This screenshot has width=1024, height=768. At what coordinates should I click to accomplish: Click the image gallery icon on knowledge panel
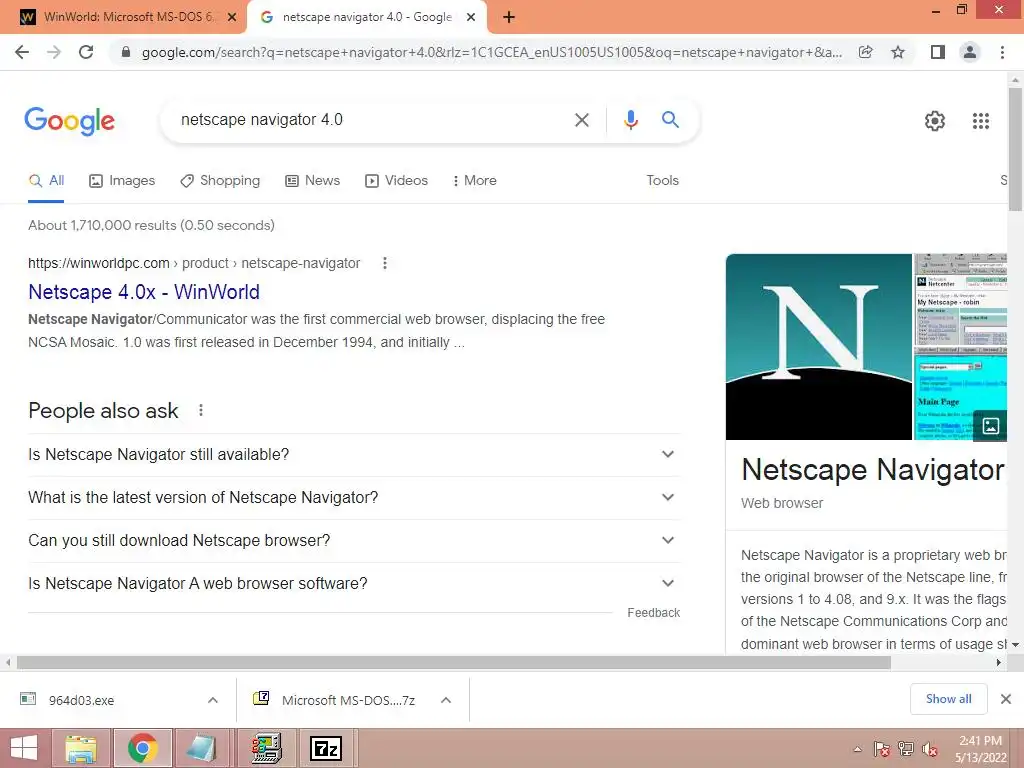coord(990,426)
